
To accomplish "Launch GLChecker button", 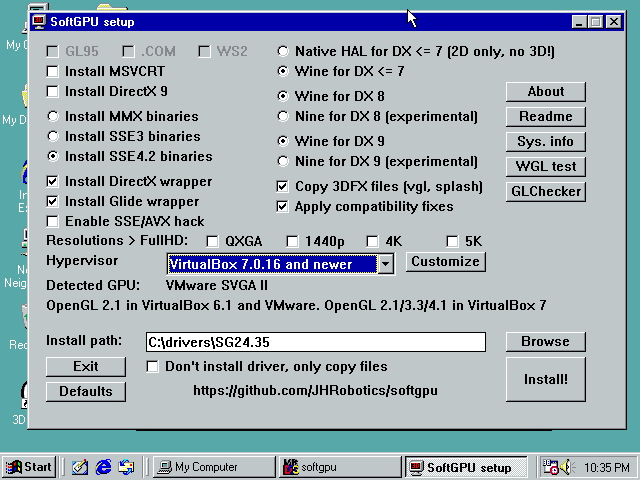I will coord(546,191).
